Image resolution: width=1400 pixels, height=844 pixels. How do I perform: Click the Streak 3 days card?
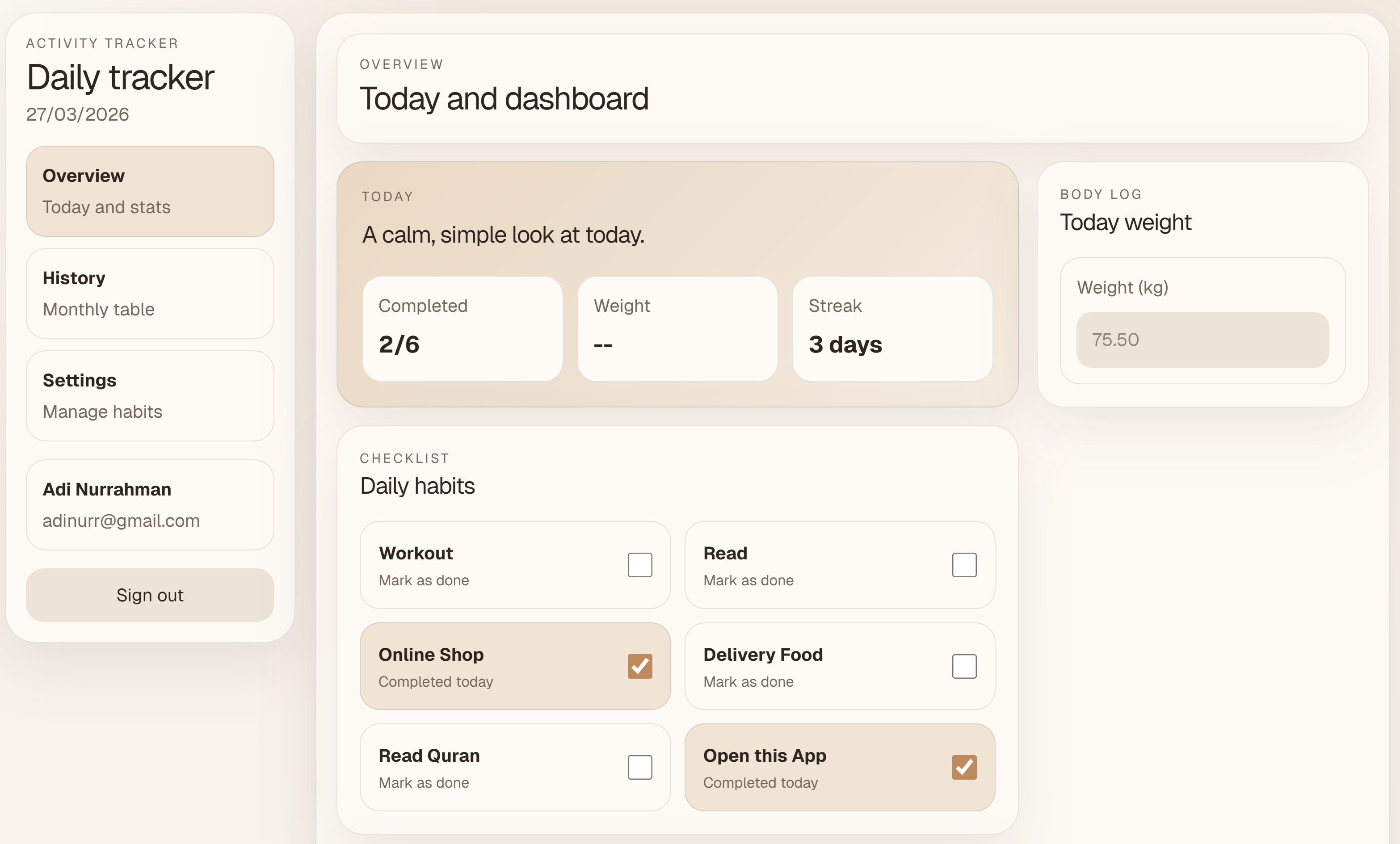pyautogui.click(x=892, y=328)
